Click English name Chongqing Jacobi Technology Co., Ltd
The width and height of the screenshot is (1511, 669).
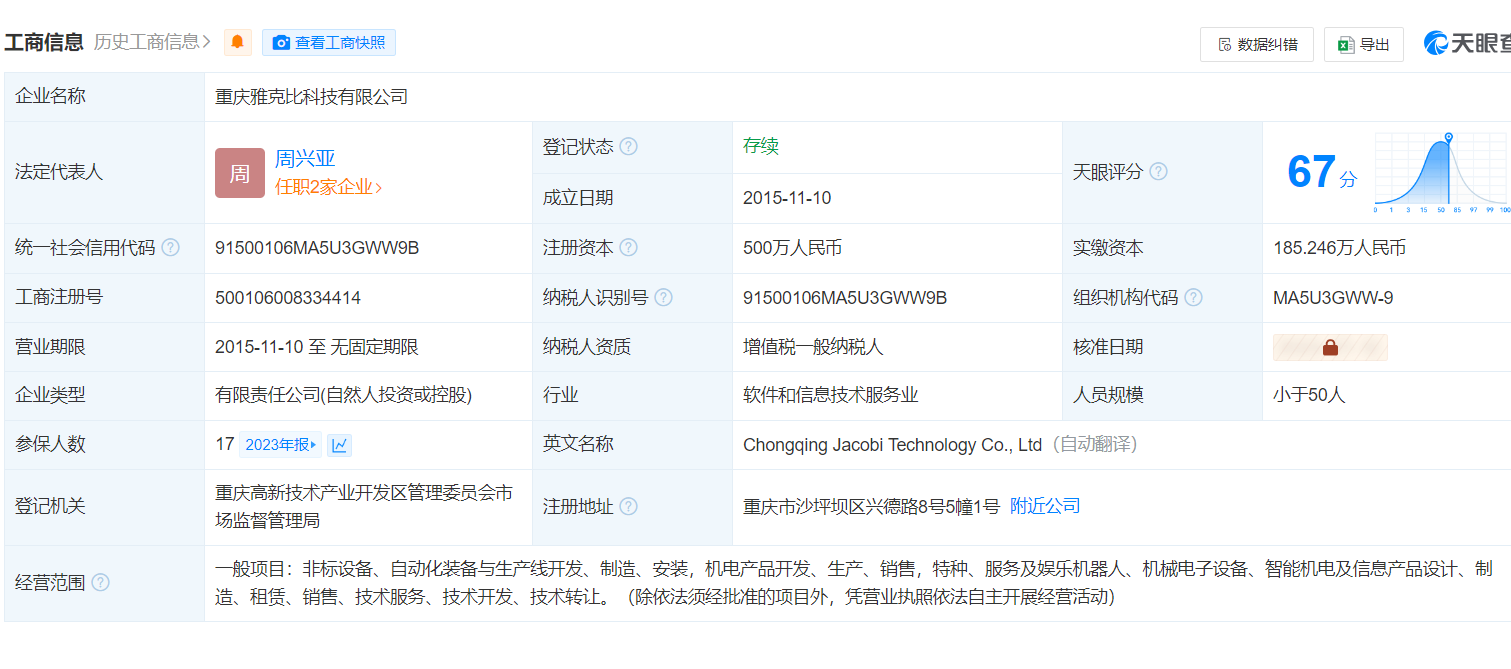click(893, 445)
